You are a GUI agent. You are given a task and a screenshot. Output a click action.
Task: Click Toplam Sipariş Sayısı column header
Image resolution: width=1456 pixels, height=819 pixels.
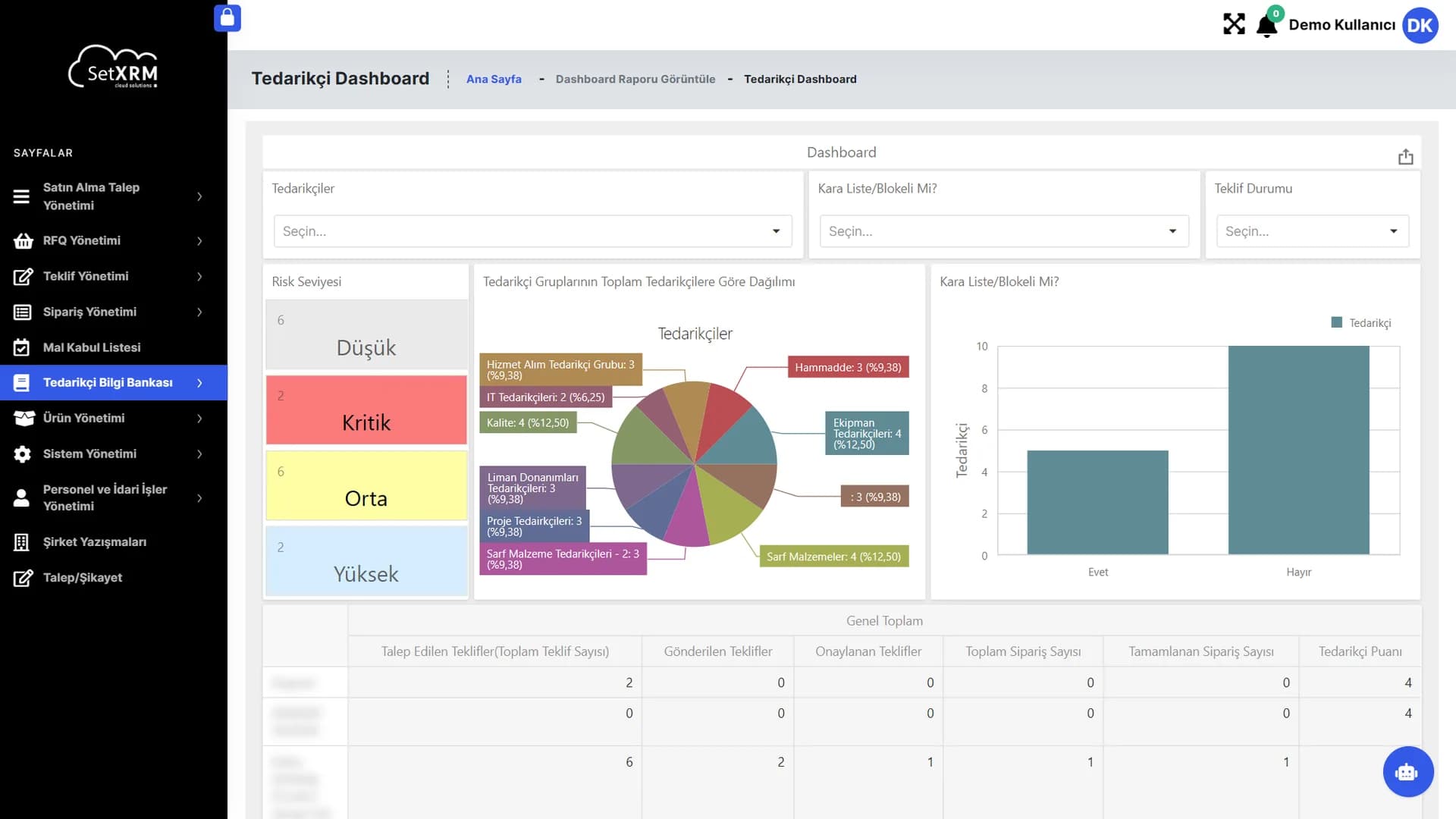(x=1023, y=651)
